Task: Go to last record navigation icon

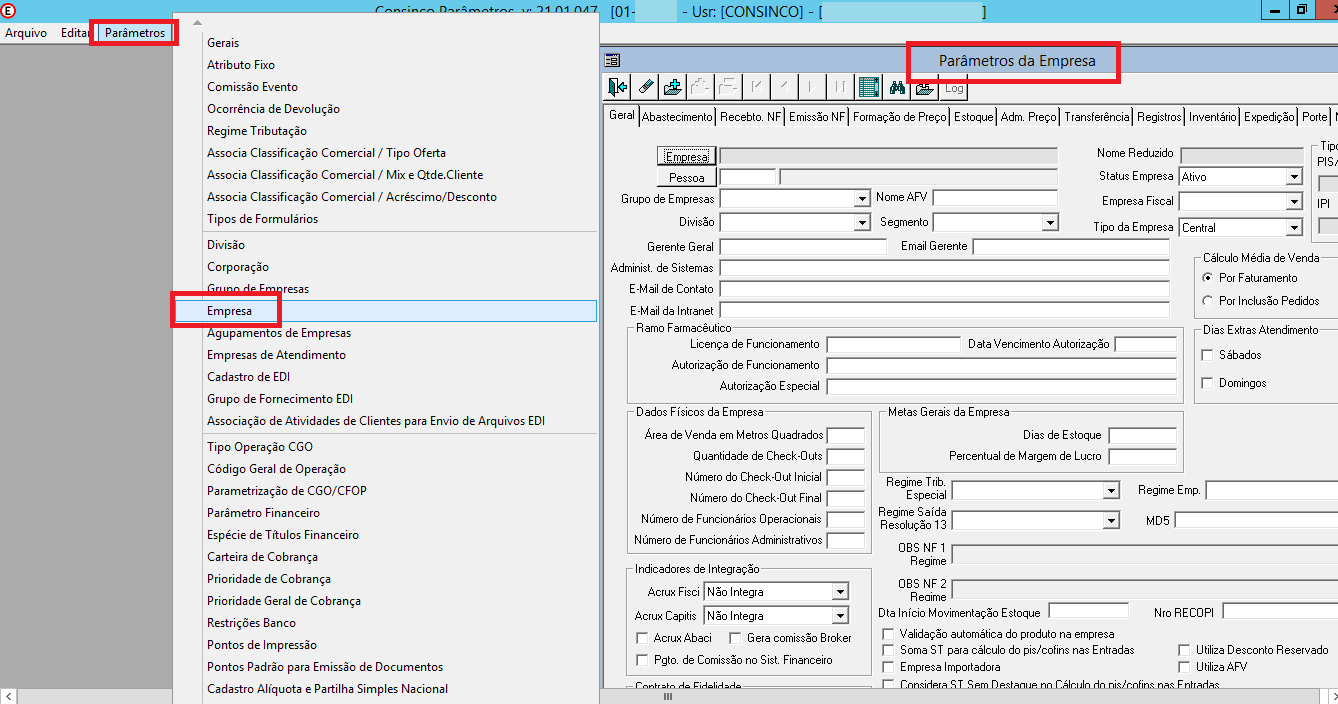Action: (841, 87)
